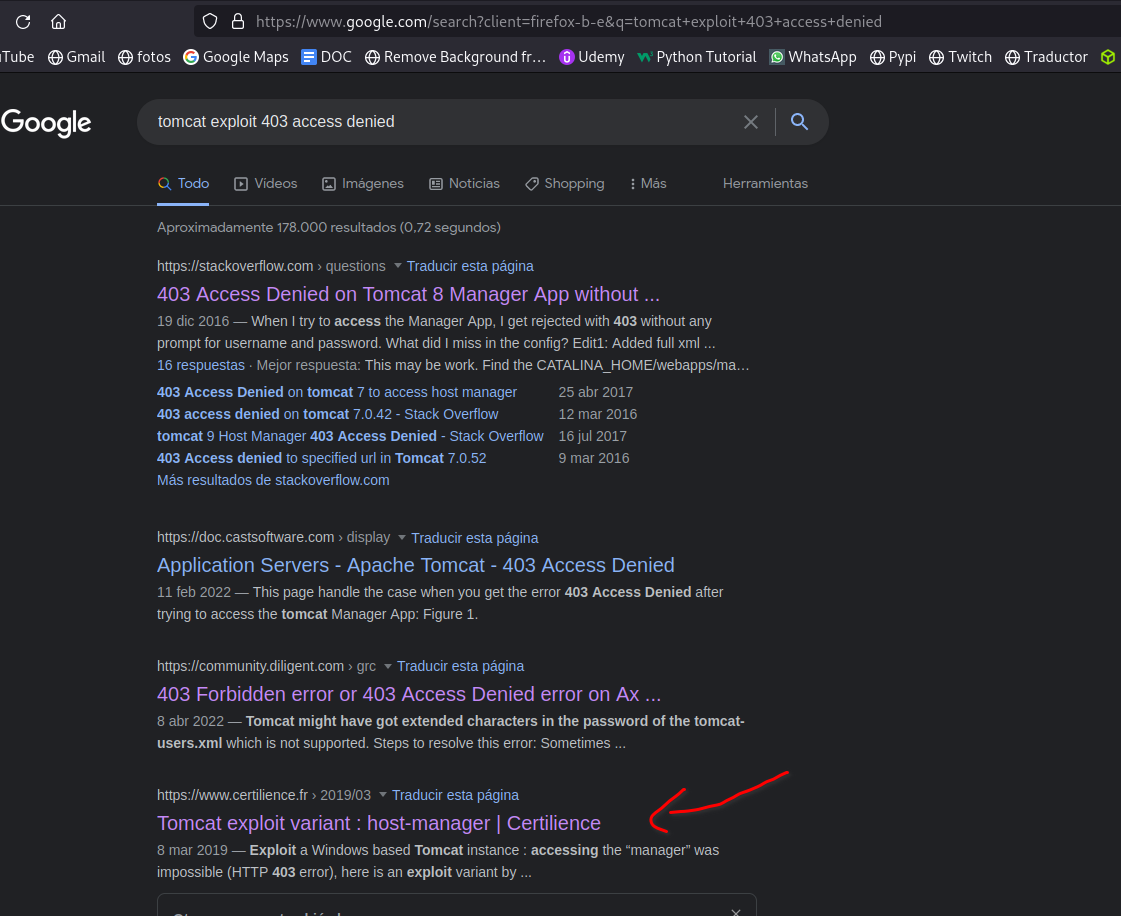Click the browser address bar URL
The height and width of the screenshot is (916, 1121).
tap(568, 21)
